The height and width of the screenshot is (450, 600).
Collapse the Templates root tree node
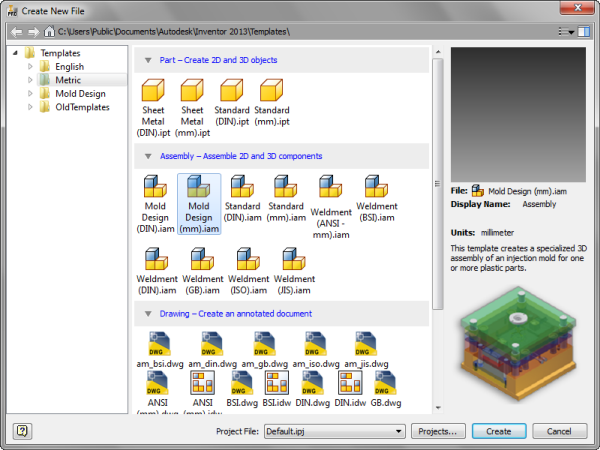15,53
